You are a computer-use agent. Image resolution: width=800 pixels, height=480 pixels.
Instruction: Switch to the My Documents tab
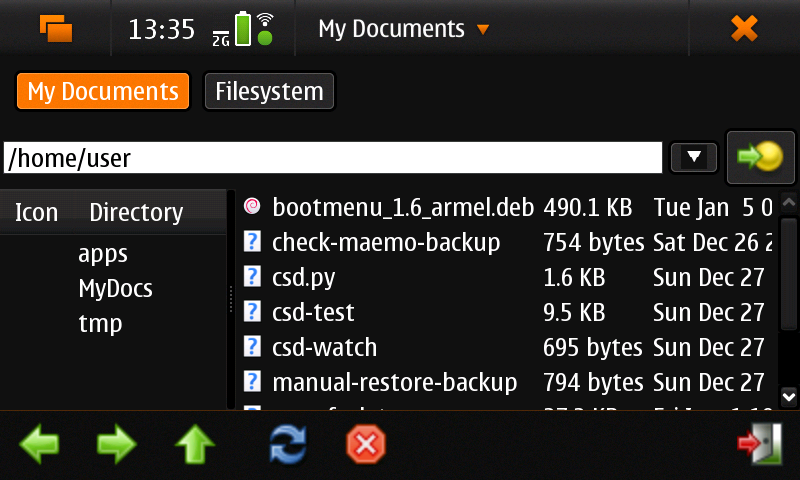(103, 92)
